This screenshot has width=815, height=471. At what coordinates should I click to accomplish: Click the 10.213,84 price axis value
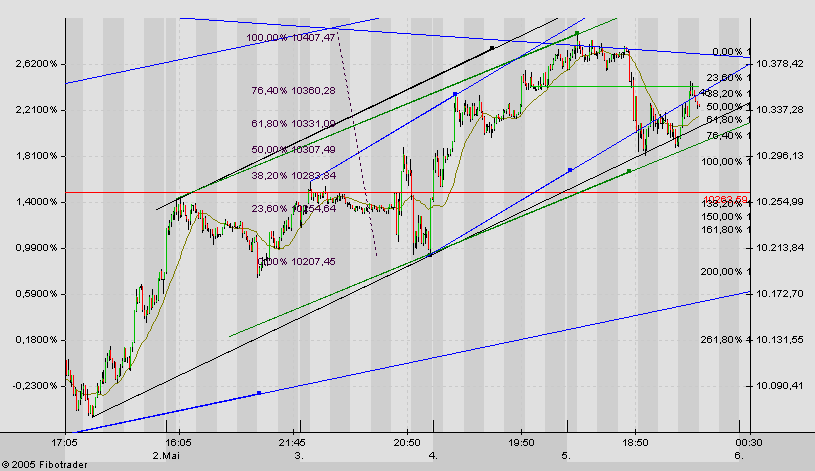780,248
